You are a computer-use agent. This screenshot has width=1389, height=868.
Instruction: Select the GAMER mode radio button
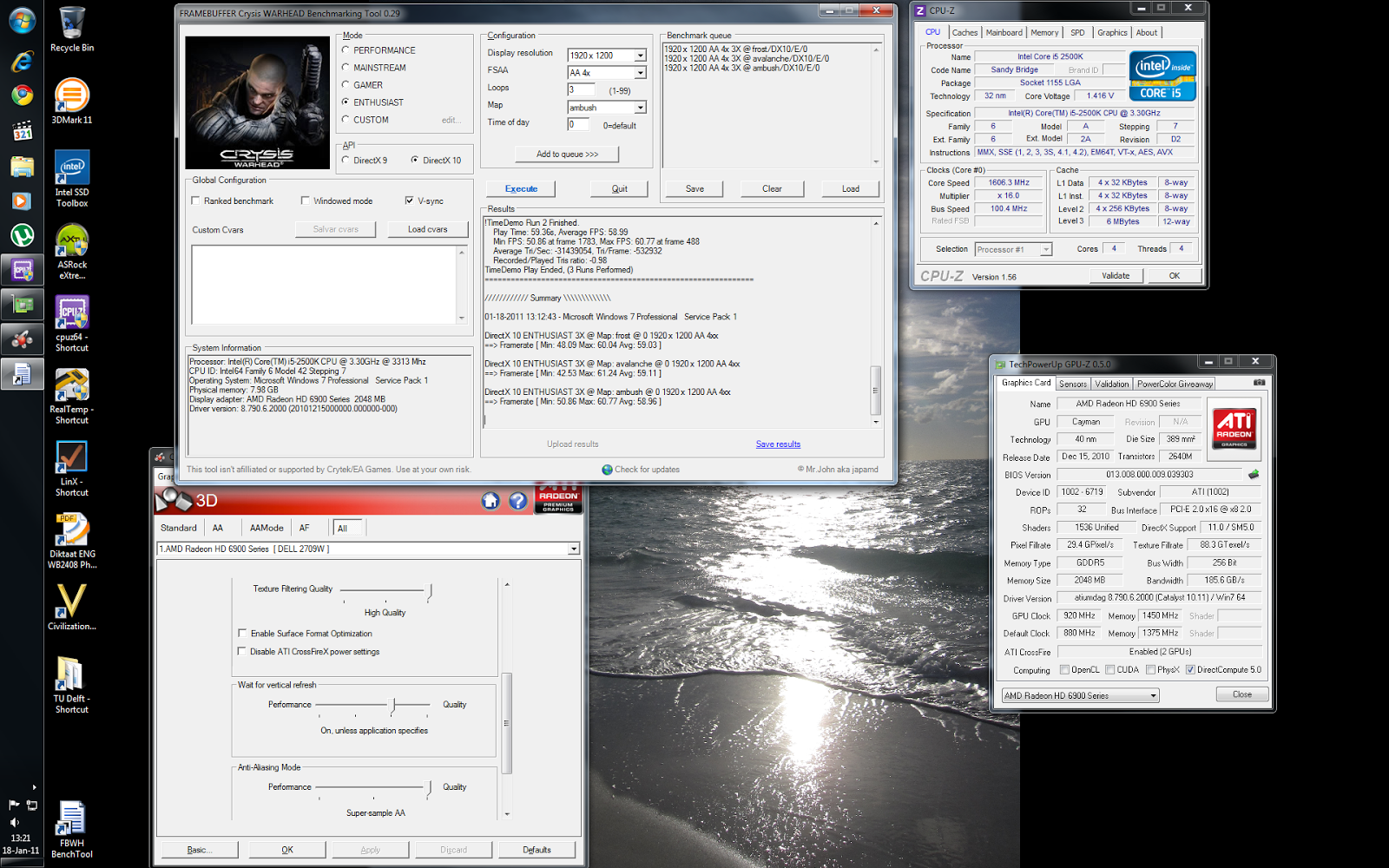pyautogui.click(x=346, y=85)
